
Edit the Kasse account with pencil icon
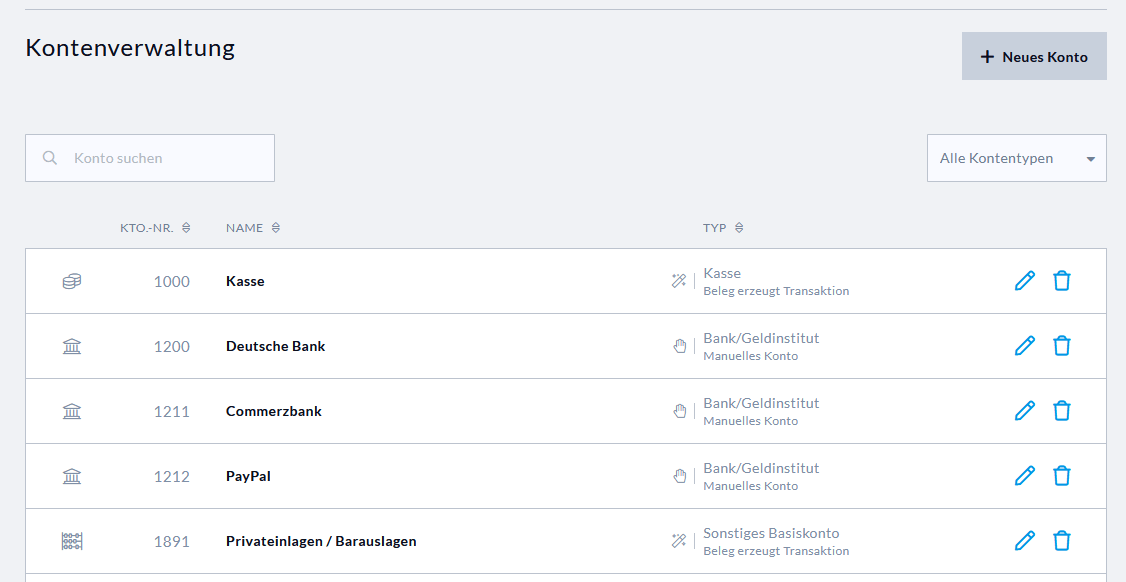click(1025, 280)
